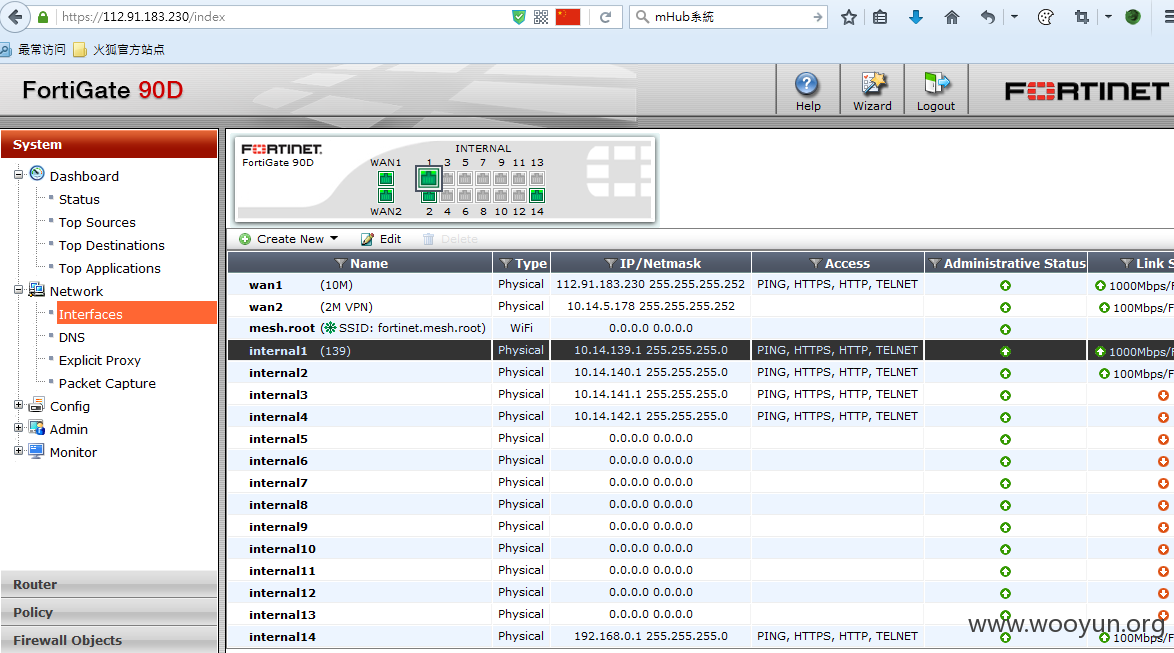Sort by Administrative Status column header
1174x653 pixels.
click(1006, 263)
